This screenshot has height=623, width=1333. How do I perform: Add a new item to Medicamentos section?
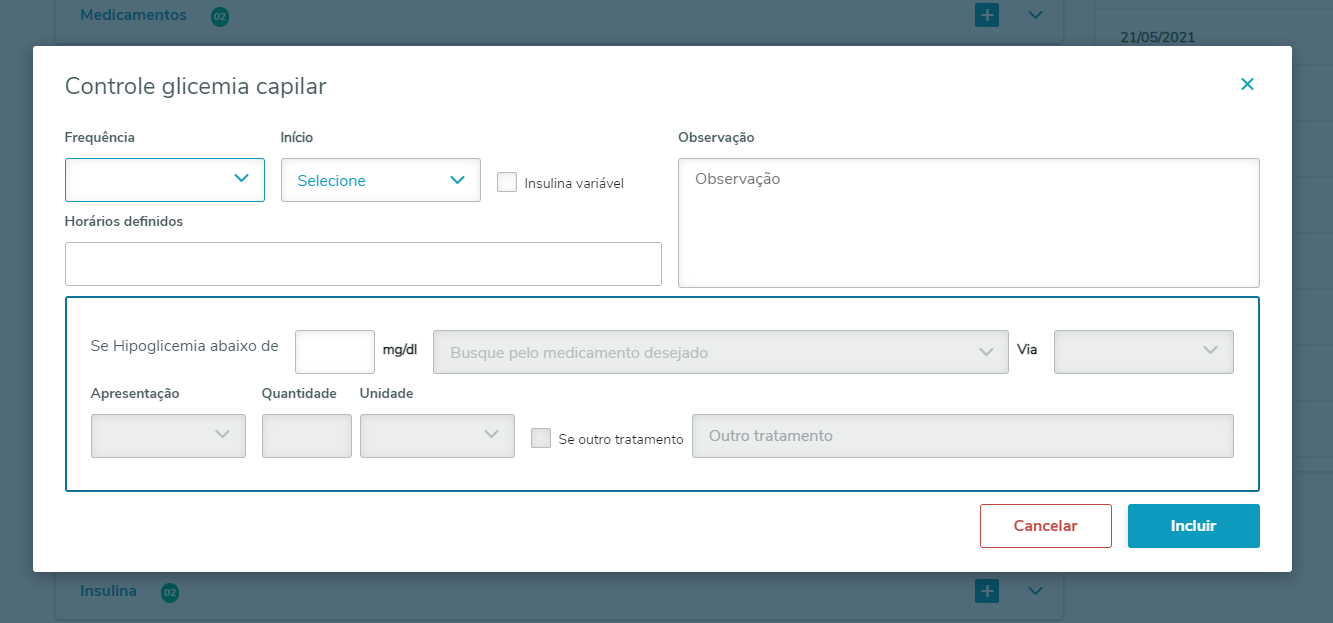(x=987, y=15)
